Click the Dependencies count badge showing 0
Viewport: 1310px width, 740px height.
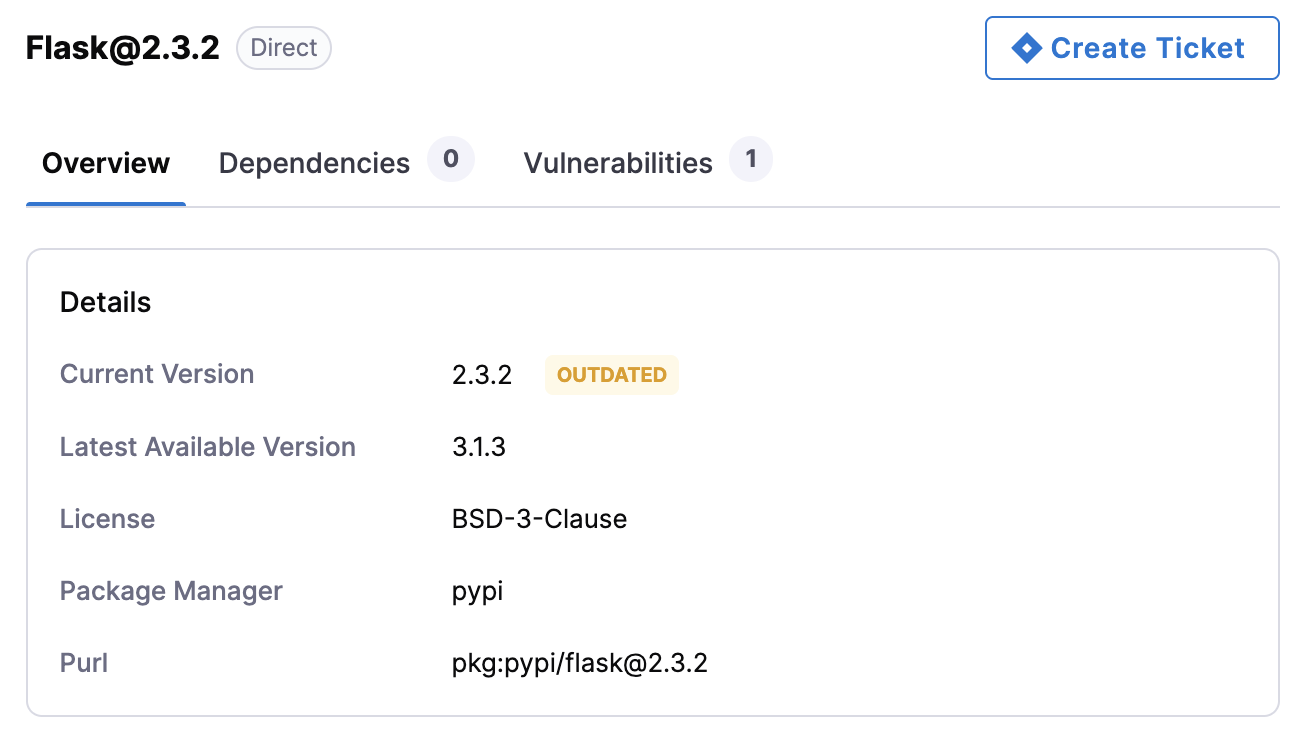(x=451, y=160)
